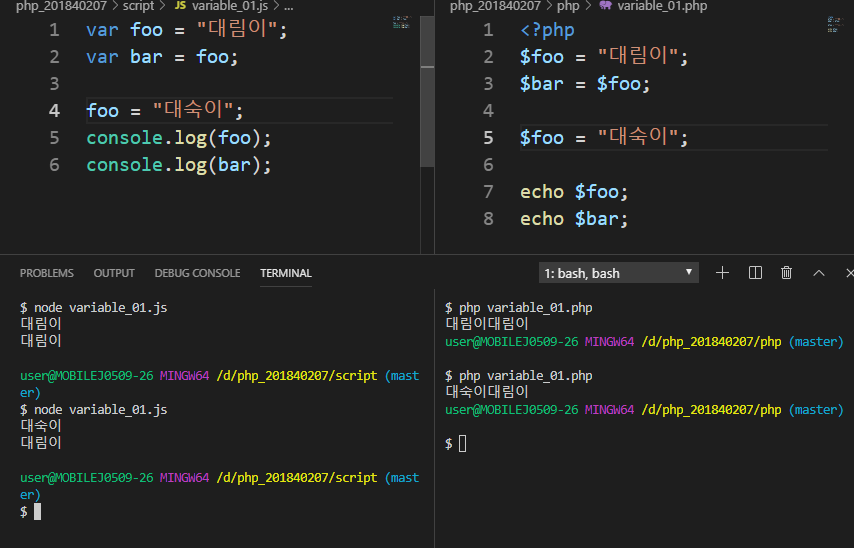Split the terminal with the split icon
Image resolution: width=854 pixels, height=548 pixels.
pos(755,273)
